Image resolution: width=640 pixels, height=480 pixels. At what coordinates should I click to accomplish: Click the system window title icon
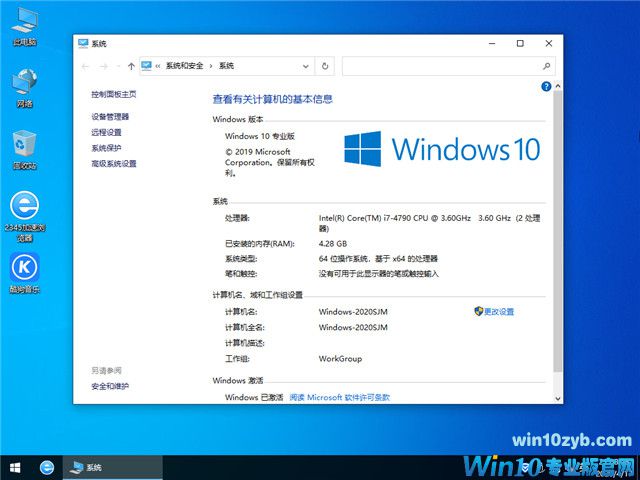[83, 43]
